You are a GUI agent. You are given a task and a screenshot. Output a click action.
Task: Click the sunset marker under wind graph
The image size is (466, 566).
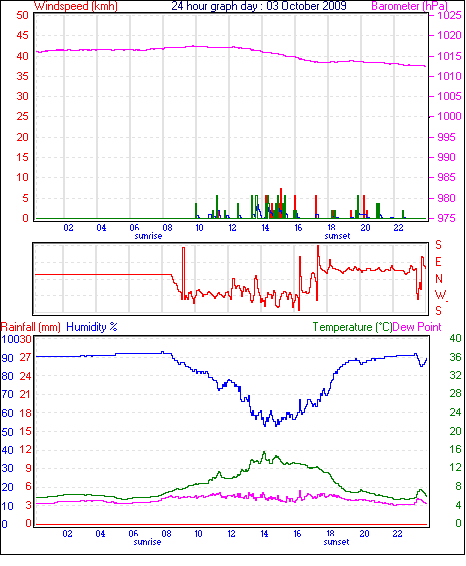coord(337,236)
